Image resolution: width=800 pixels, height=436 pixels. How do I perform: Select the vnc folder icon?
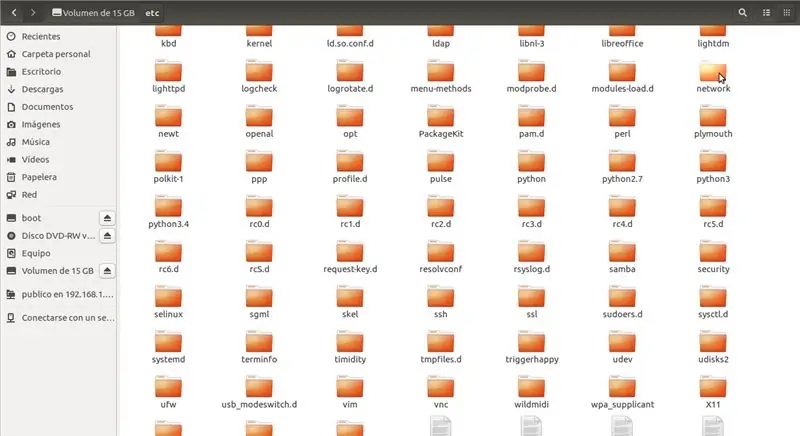point(440,388)
